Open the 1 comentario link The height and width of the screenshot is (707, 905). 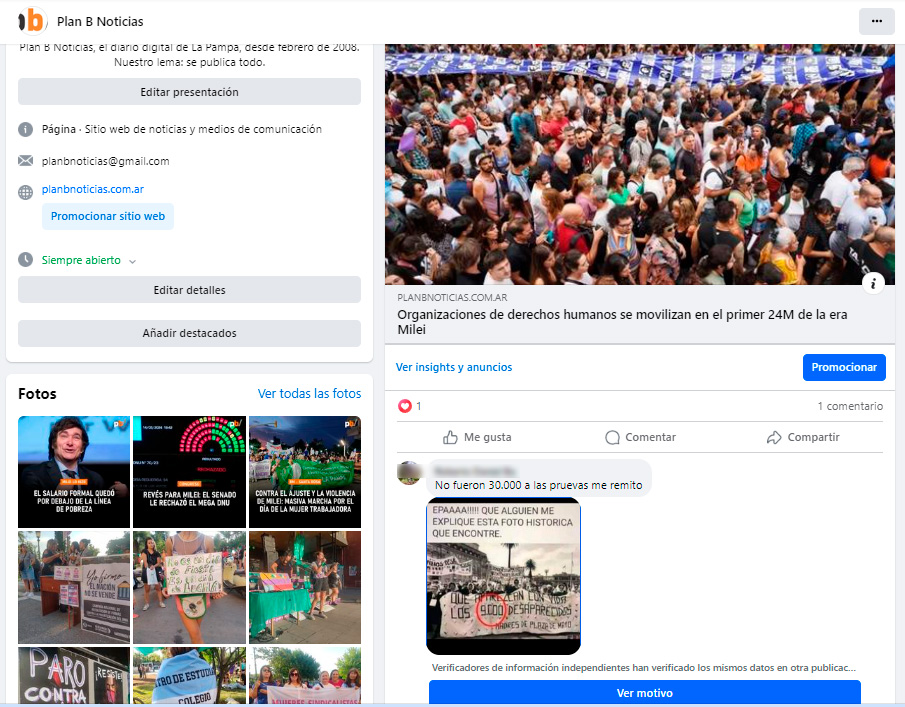pyautogui.click(x=850, y=406)
